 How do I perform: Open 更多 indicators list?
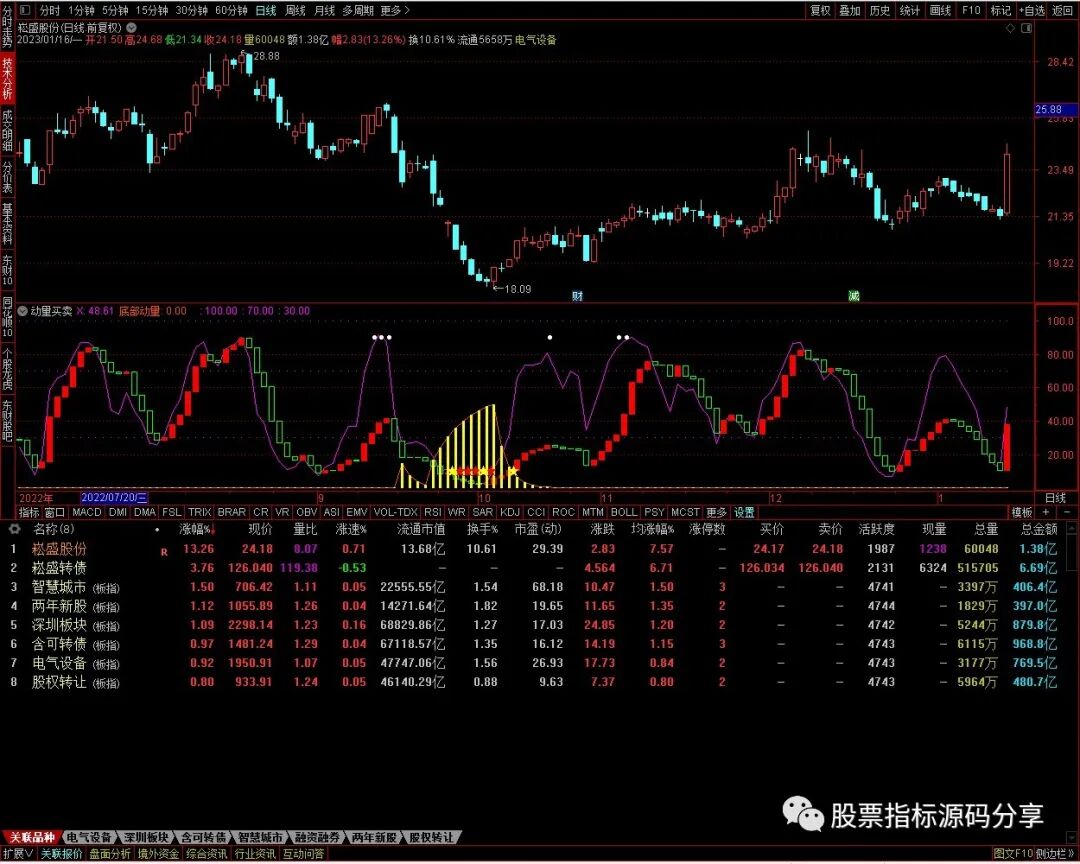tap(716, 513)
